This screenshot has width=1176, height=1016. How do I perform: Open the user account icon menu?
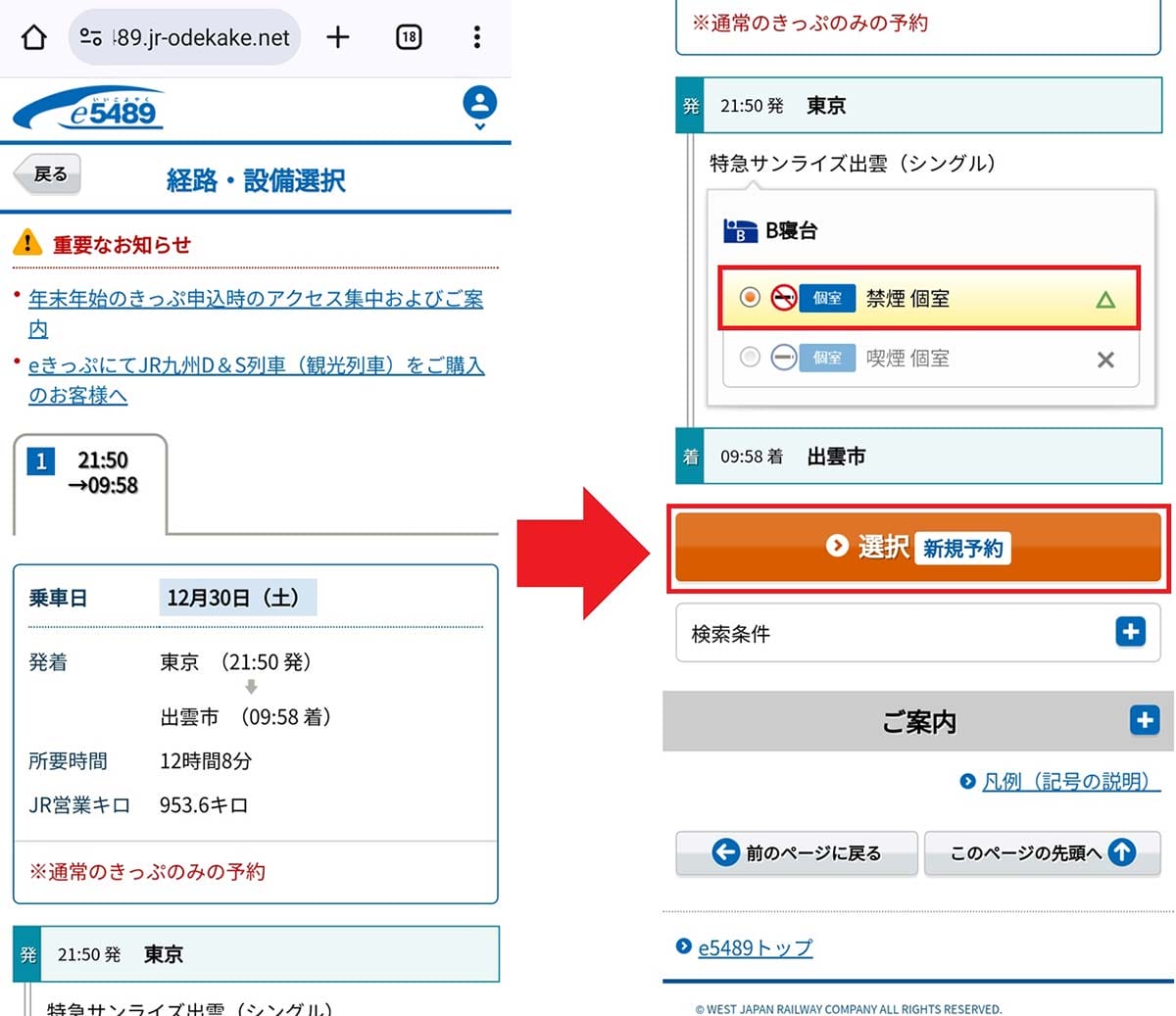pos(479,106)
